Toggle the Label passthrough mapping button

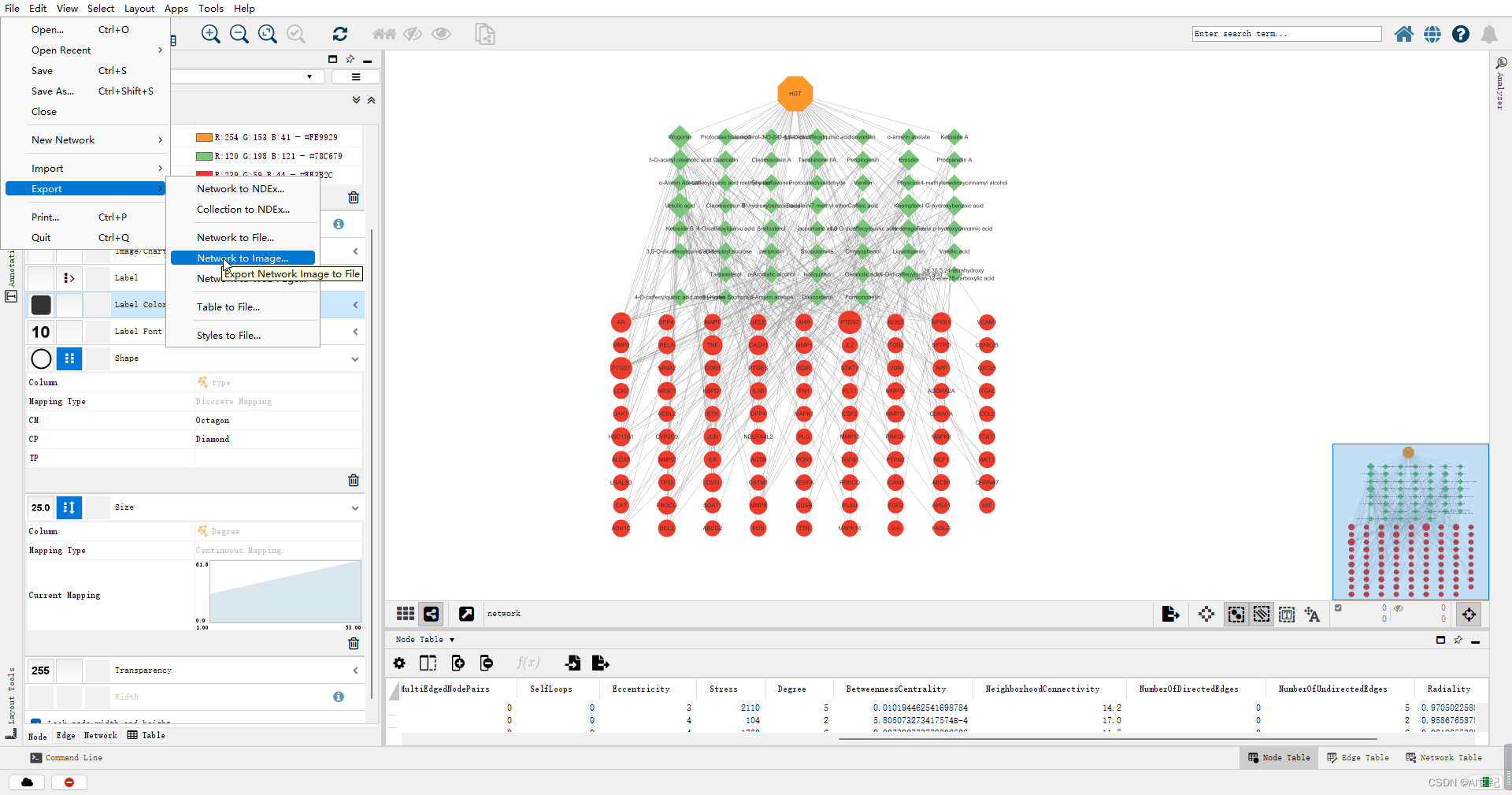[69, 278]
